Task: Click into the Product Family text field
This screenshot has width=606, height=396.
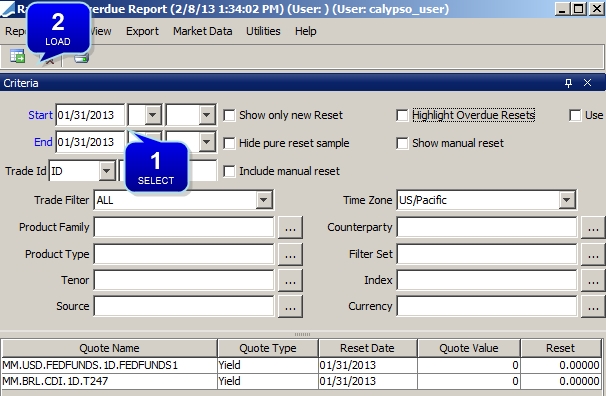Action: tap(184, 227)
